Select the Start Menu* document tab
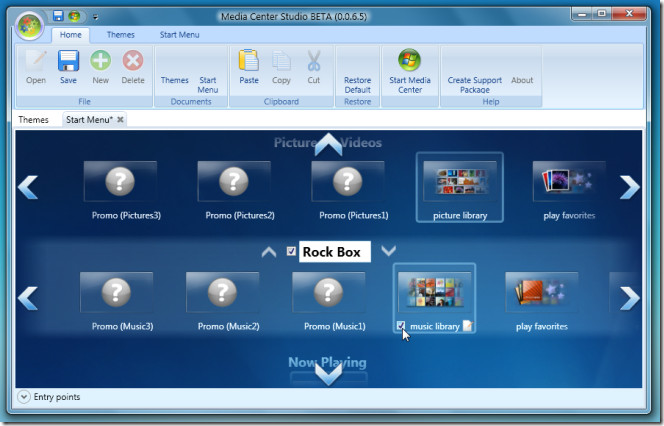This screenshot has height=426, width=664. 89,120
